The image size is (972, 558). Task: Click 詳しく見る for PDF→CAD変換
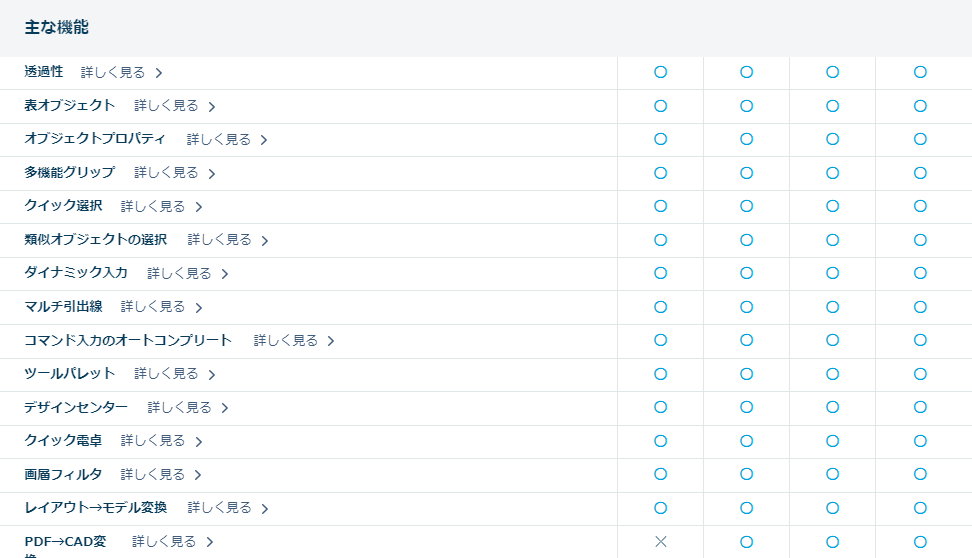click(x=164, y=541)
